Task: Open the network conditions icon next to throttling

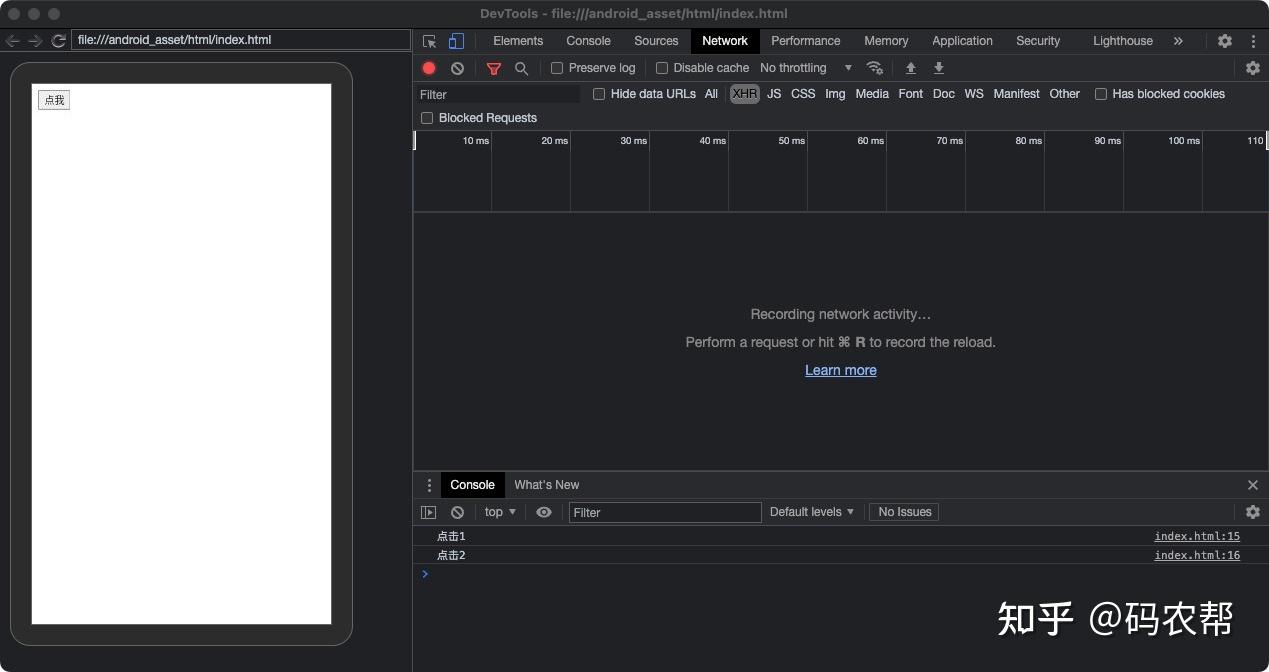Action: click(x=874, y=67)
